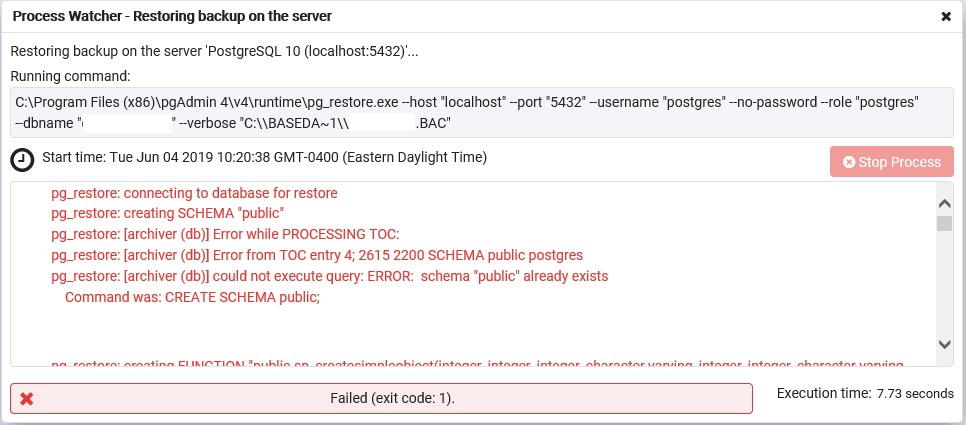Click the log output scrollbar thumb

(x=944, y=223)
